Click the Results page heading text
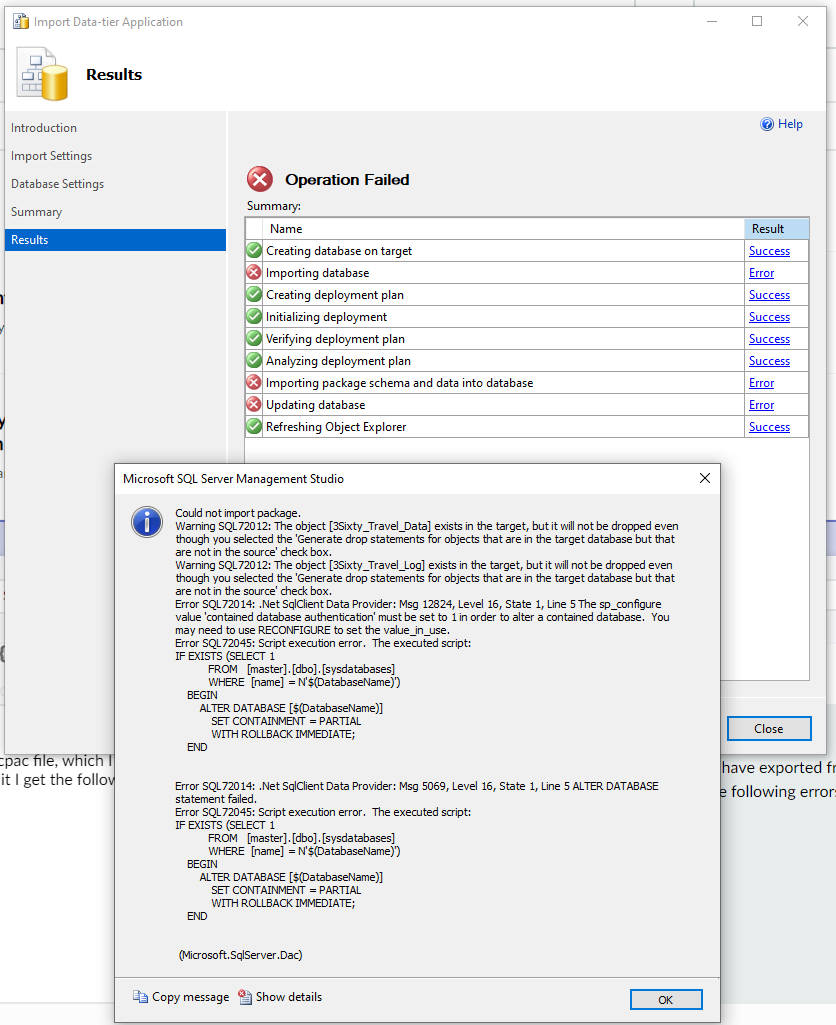The height and width of the screenshot is (1025, 836). coord(114,75)
